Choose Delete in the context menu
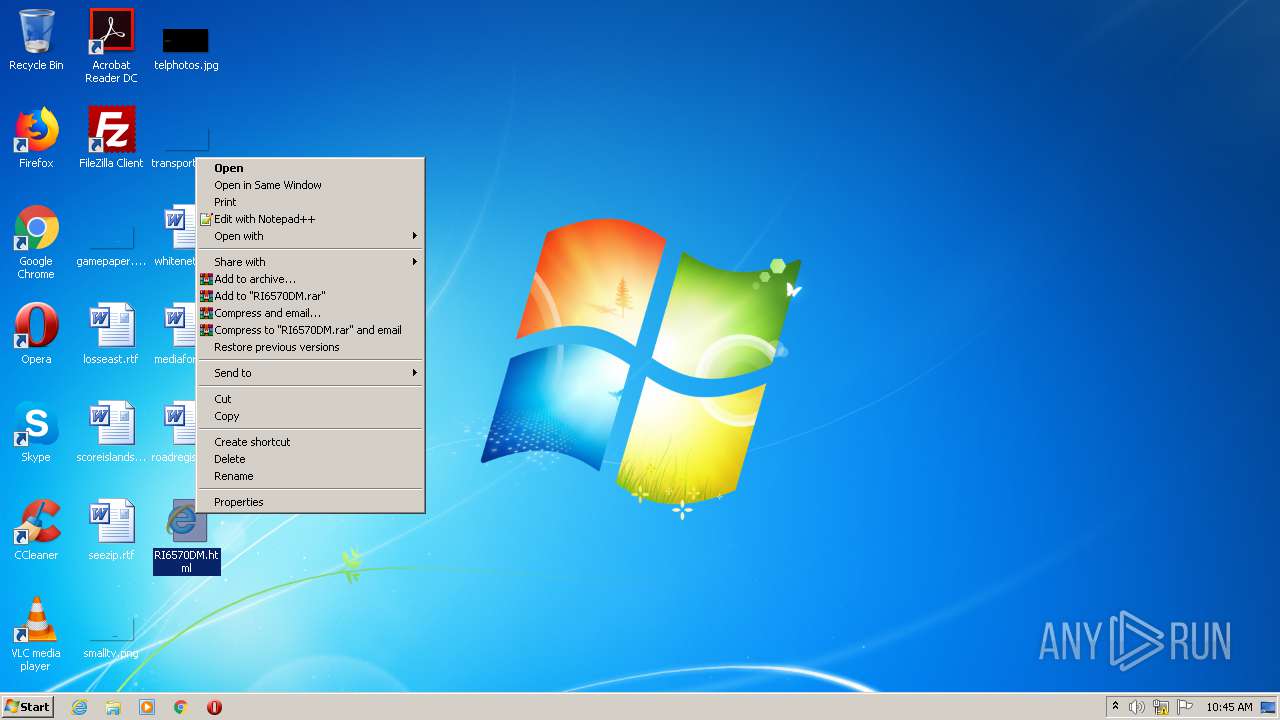 311,459
